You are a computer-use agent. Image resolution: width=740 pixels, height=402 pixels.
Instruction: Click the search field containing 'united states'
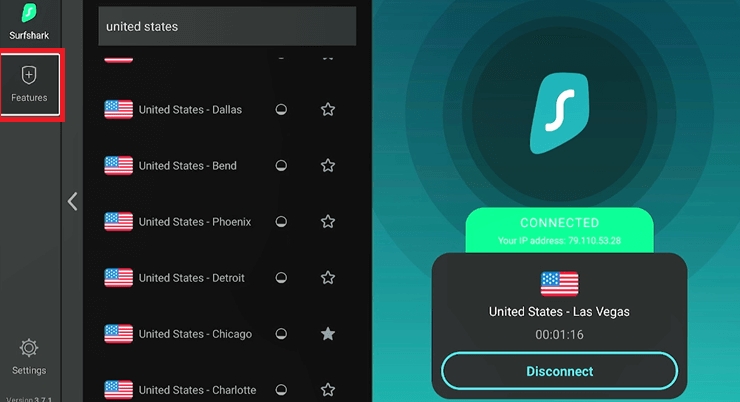pos(227,27)
